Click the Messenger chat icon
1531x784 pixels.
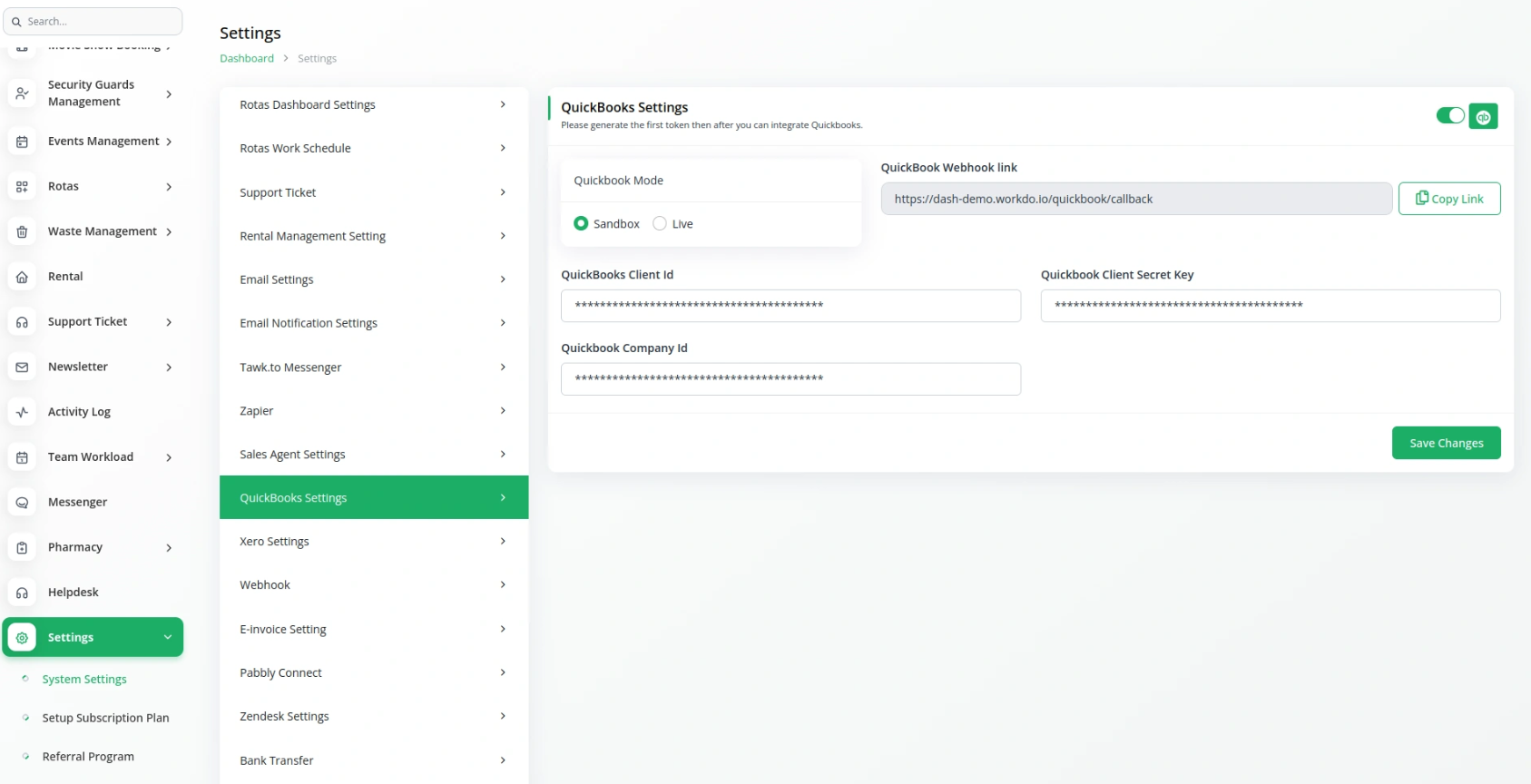[22, 503]
